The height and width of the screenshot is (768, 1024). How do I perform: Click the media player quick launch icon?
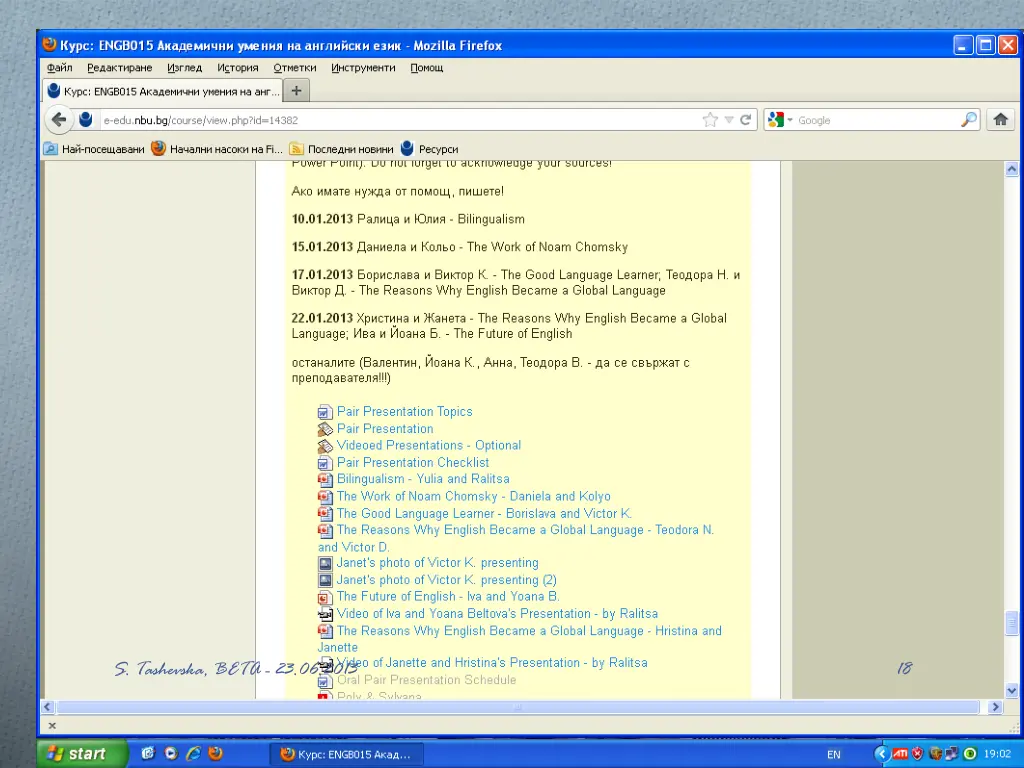171,753
